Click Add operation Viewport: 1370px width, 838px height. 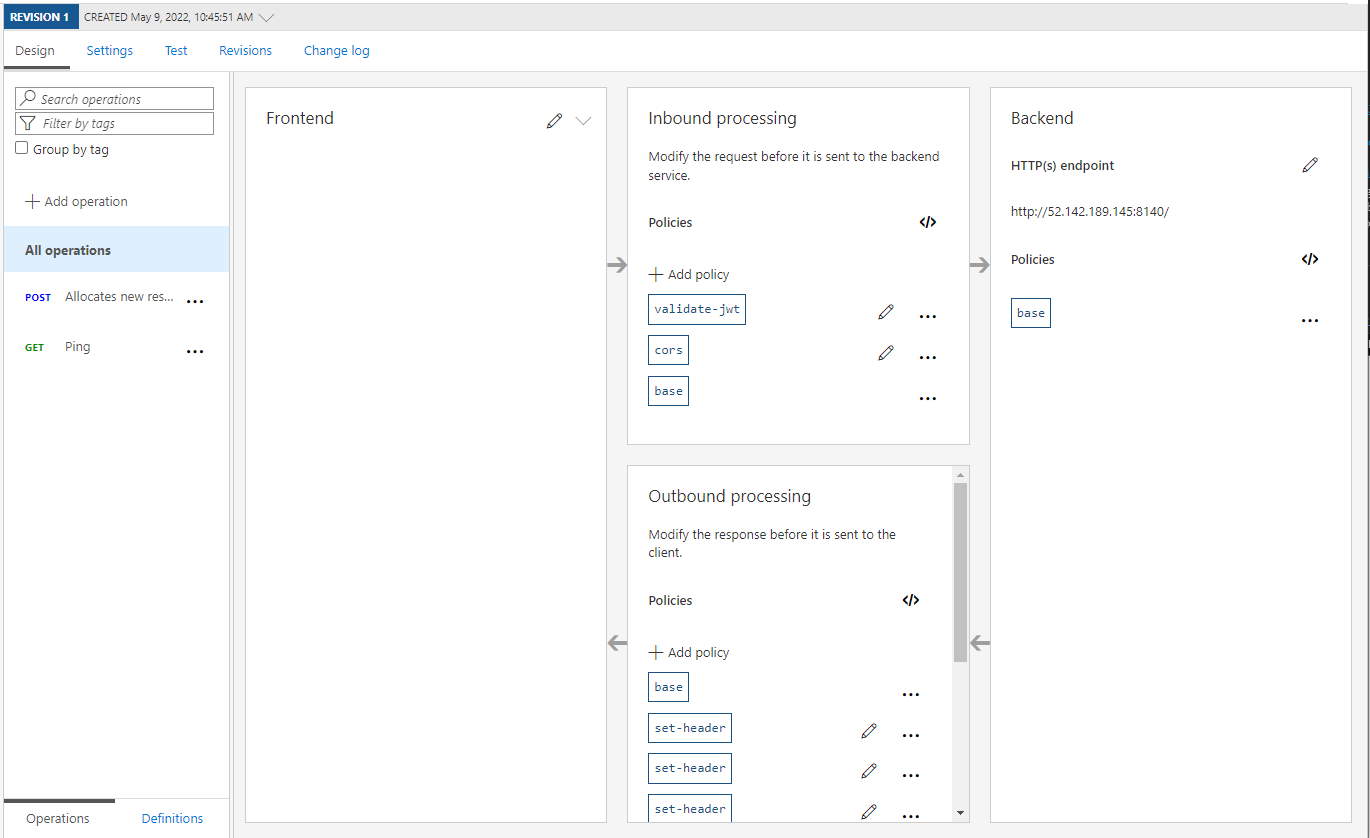point(77,202)
